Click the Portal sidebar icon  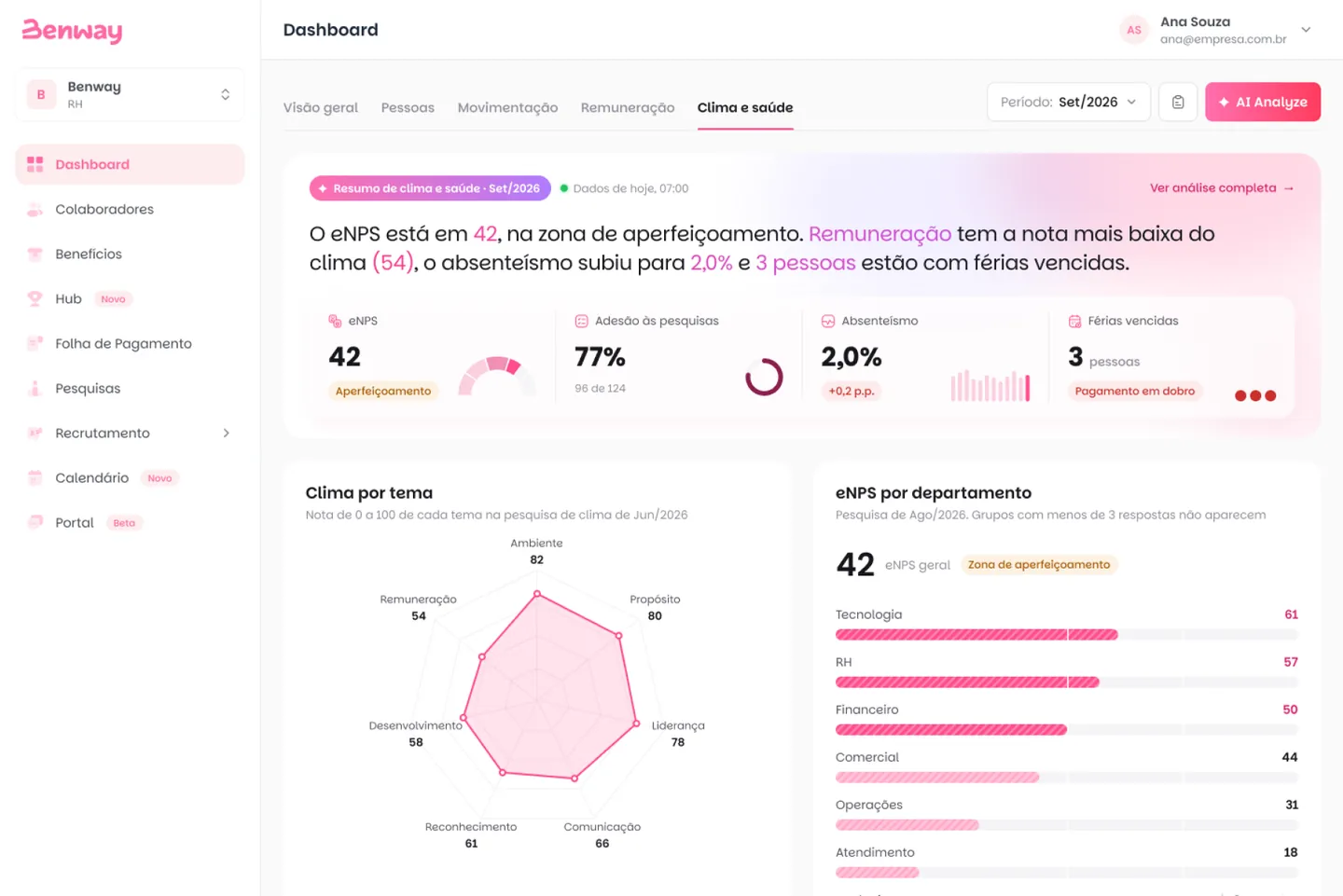35,522
